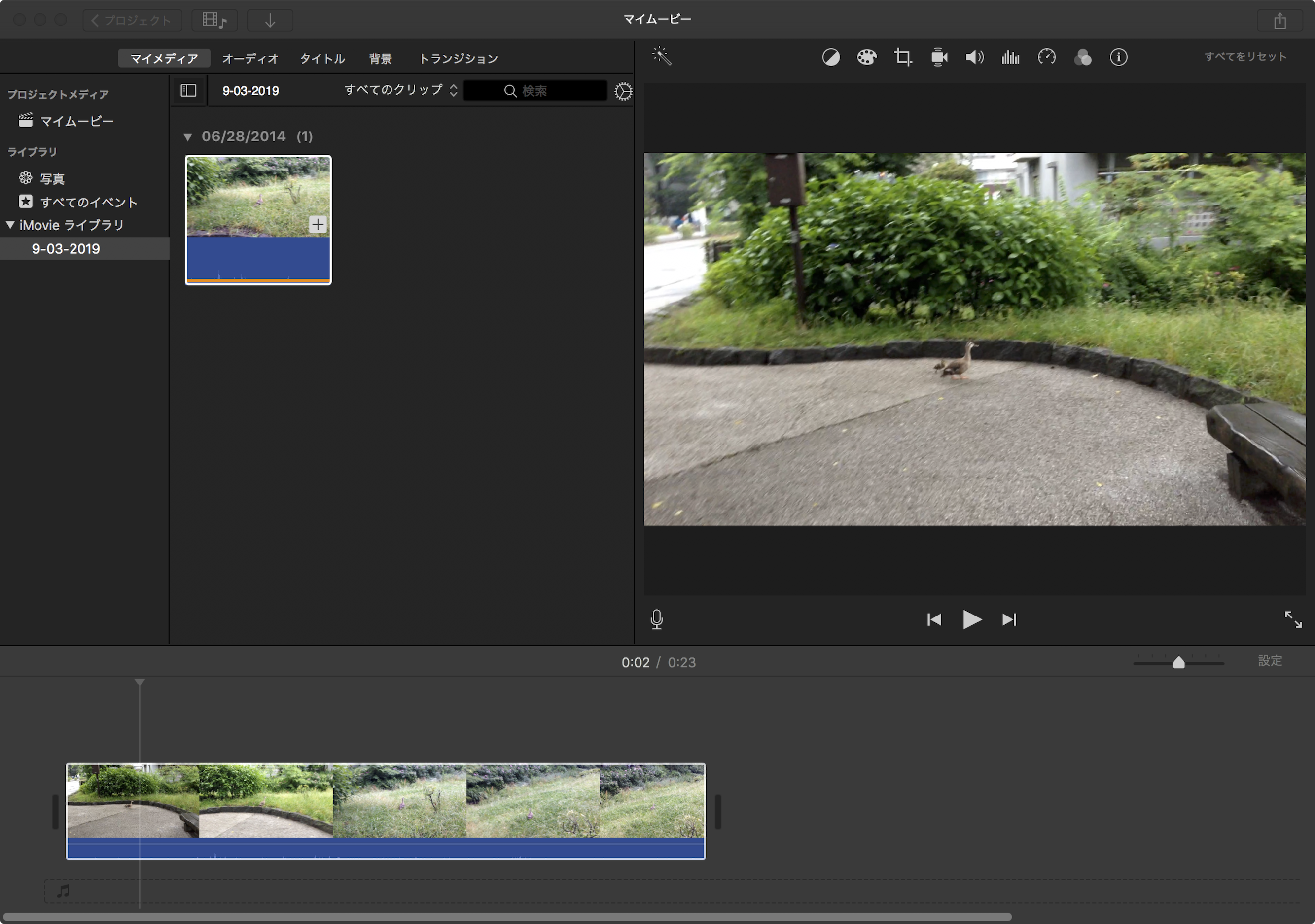Open the noise reduction and equalizer tool

[1010, 57]
